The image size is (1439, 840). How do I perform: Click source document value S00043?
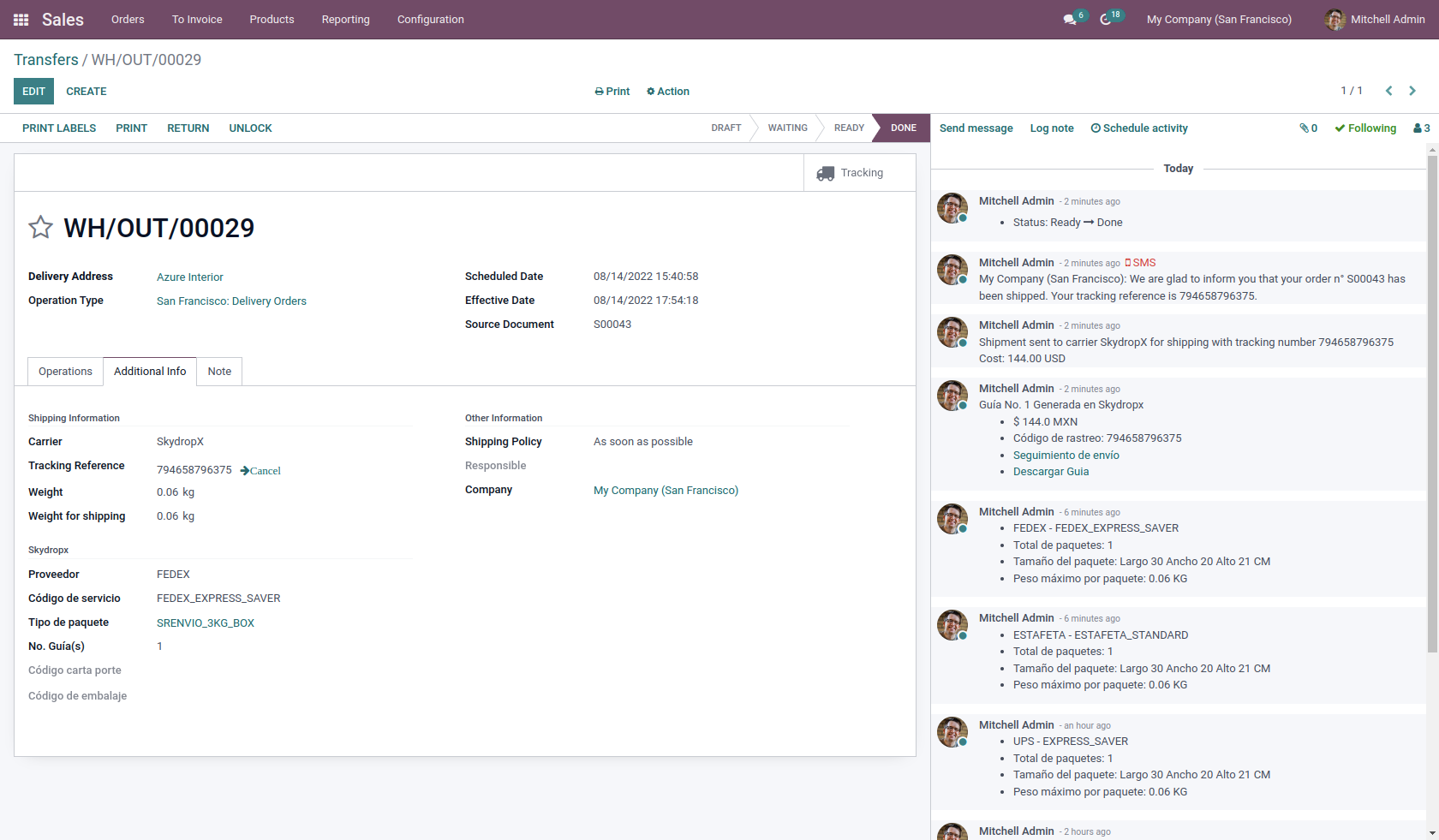(x=612, y=325)
